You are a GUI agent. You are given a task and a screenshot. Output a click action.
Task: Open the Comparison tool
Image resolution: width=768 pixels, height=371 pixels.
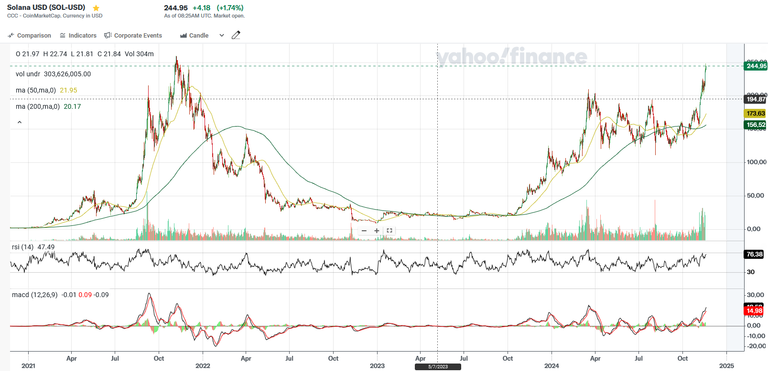coord(30,36)
